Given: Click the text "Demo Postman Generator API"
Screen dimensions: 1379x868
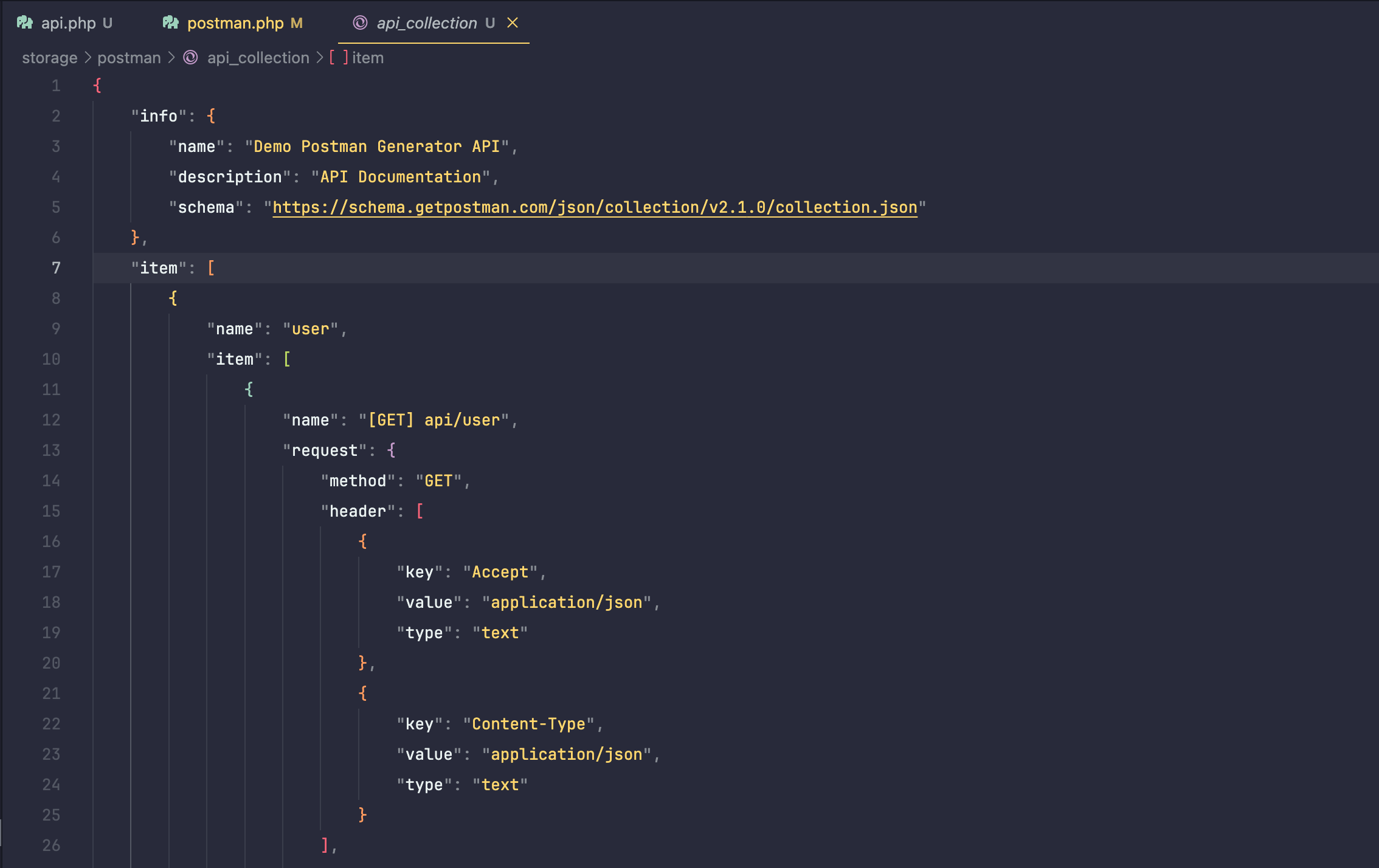Looking at the screenshot, I should pyautogui.click(x=376, y=146).
